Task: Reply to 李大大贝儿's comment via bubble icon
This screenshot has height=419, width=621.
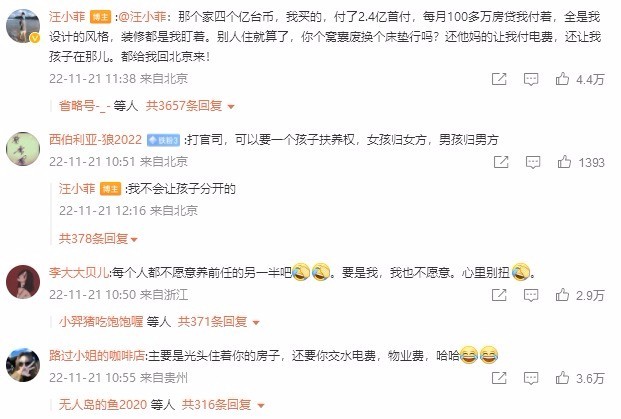Action: (531, 295)
